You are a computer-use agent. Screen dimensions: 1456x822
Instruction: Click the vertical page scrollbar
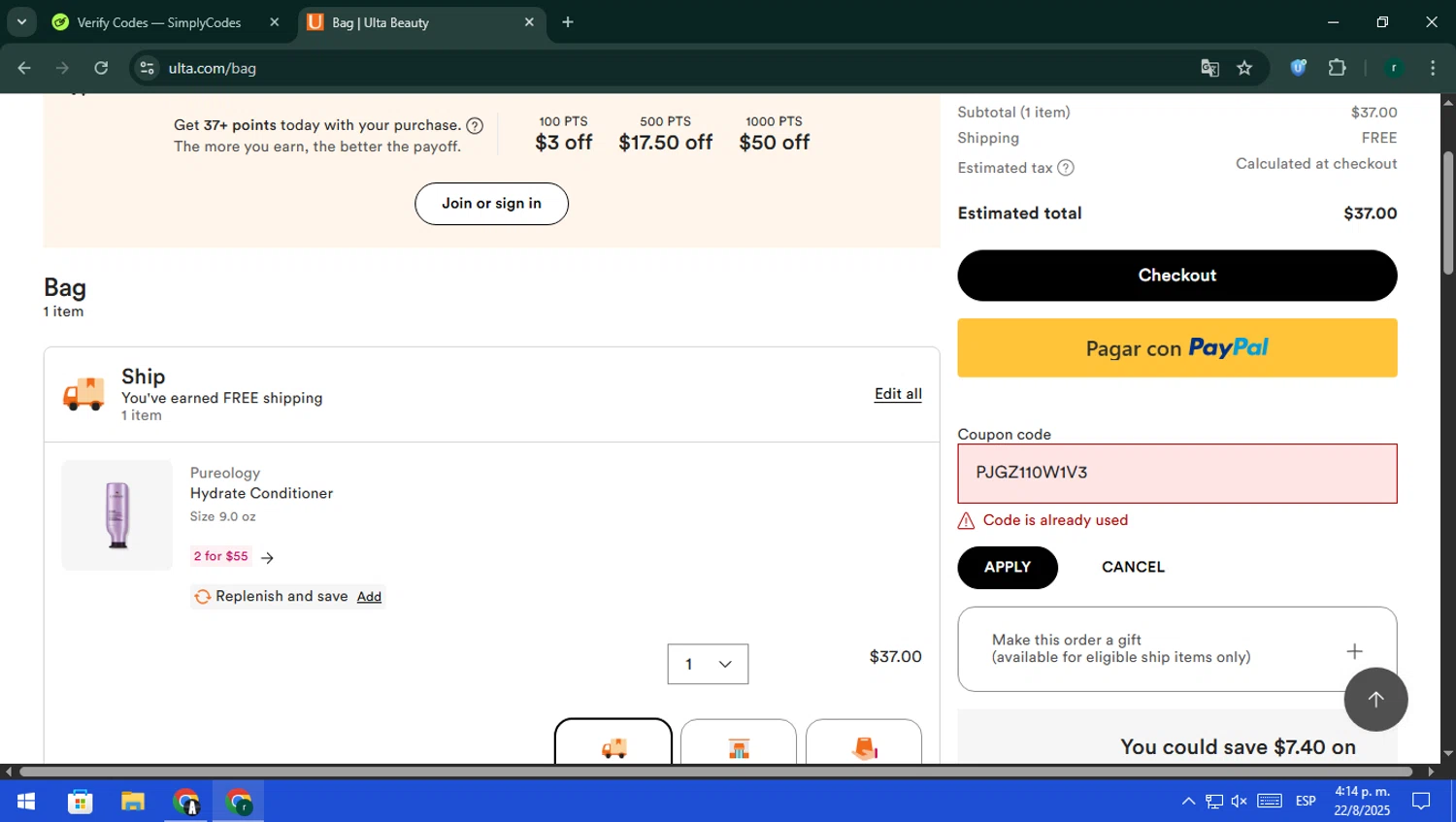click(x=1448, y=214)
